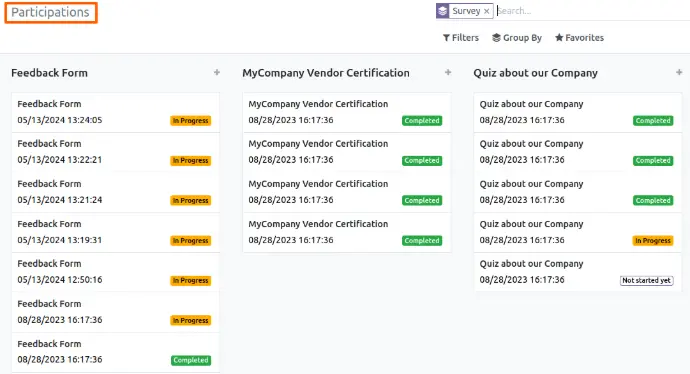The height and width of the screenshot is (374, 690).
Task: Open the Group By dropdown
Action: tap(517, 38)
